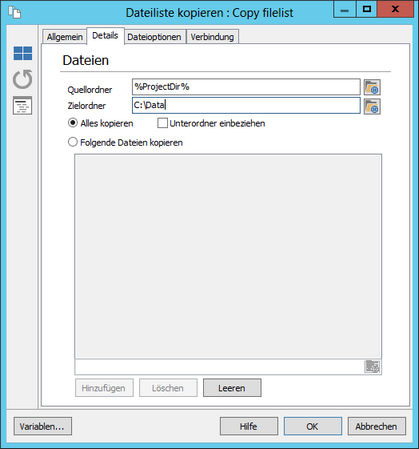Image resolution: width=419 pixels, height=449 pixels.
Task: Select the Alles kopieren radio button
Action: point(73,123)
